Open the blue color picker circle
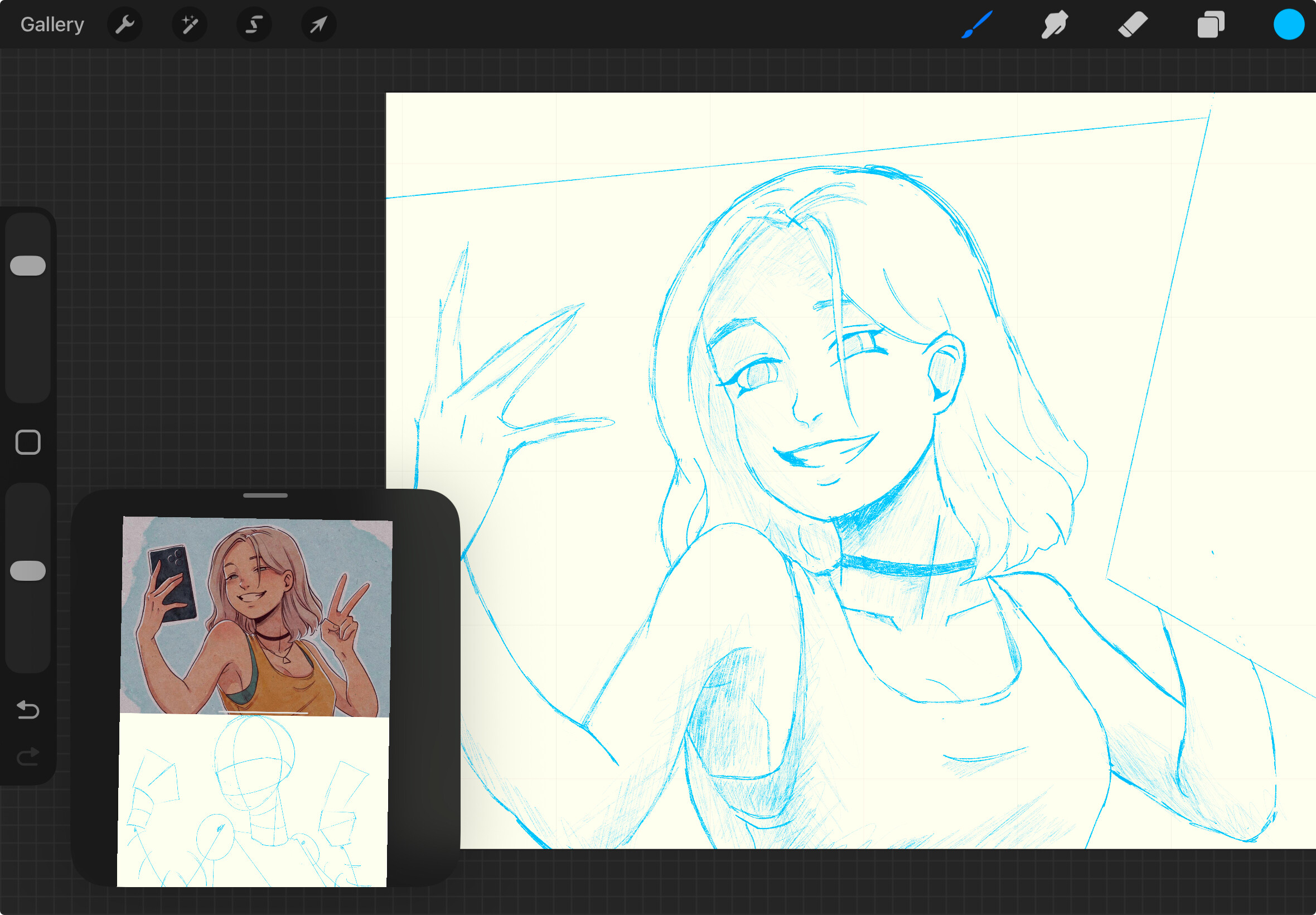 click(1289, 25)
